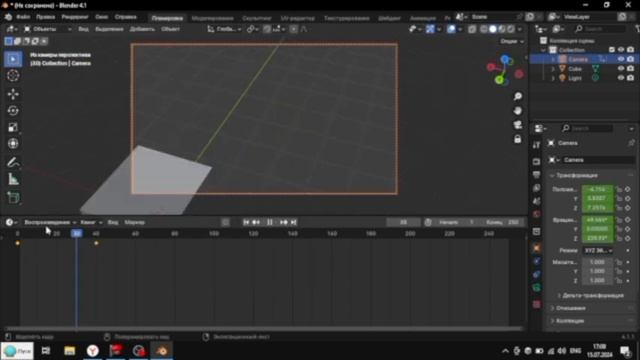
Task: Click the viewport pan hand icon
Action: click(518, 111)
